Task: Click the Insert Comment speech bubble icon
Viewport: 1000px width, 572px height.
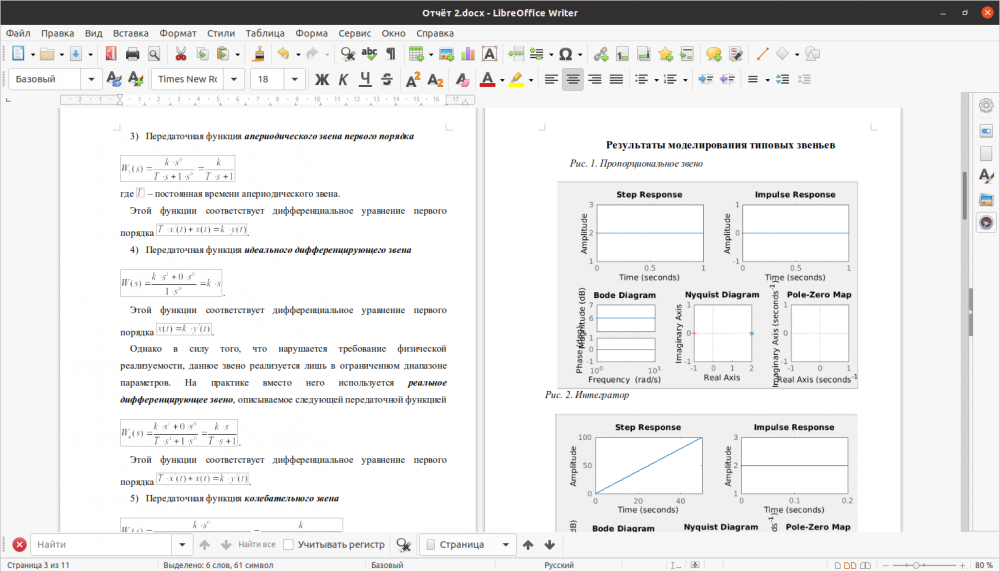Action: coord(713,54)
